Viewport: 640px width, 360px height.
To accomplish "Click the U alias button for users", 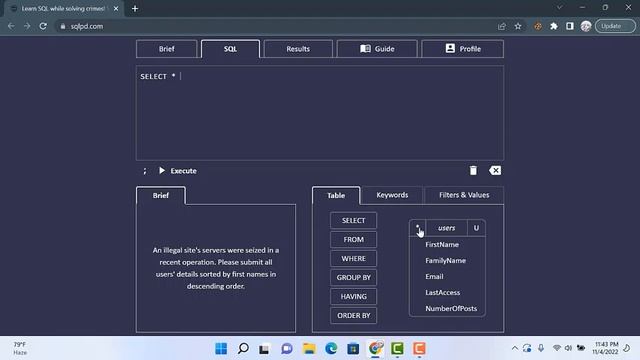I will (476, 228).
